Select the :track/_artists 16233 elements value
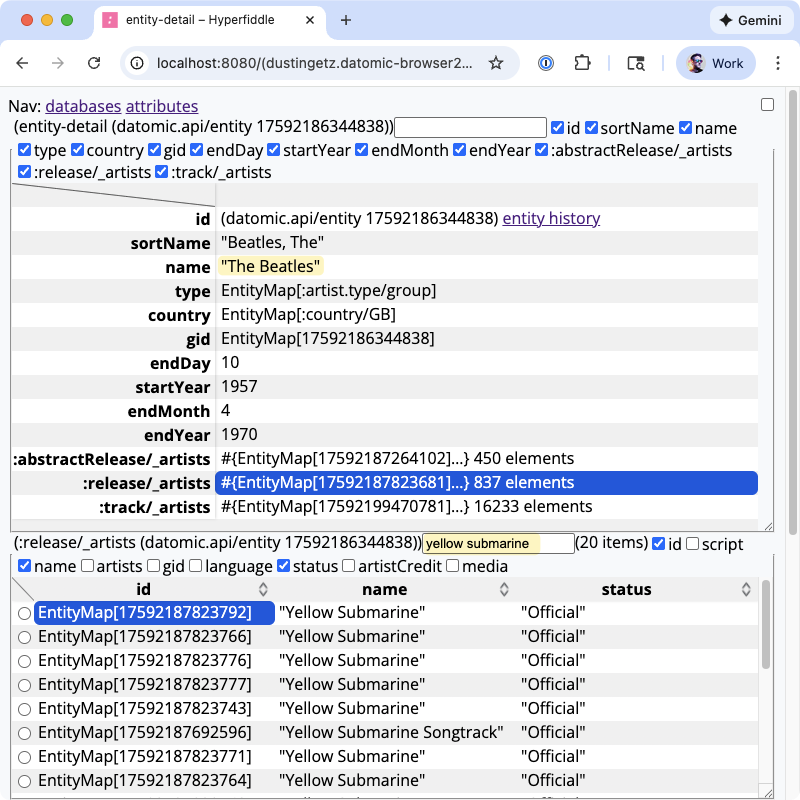The width and height of the screenshot is (800, 800). [x=406, y=507]
